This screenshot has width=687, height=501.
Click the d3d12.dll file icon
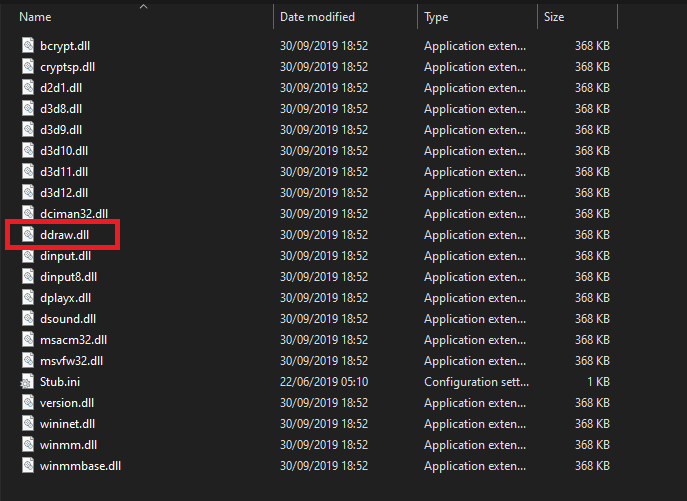coord(28,192)
